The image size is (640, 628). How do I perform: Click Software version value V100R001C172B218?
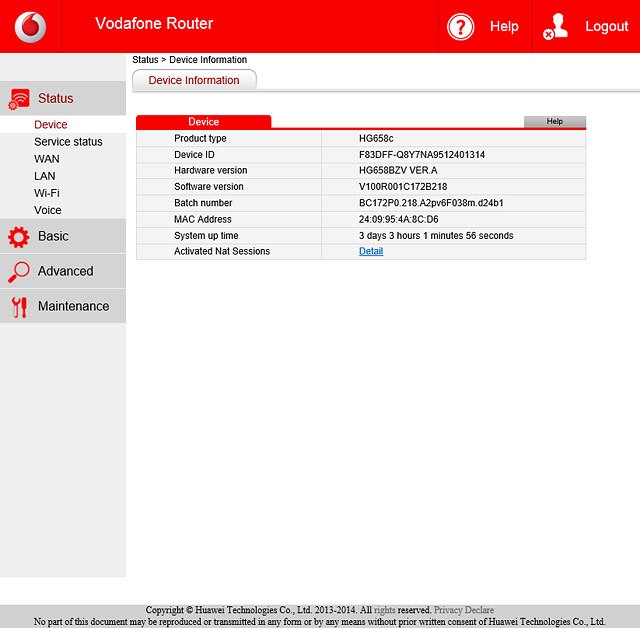tap(403, 187)
